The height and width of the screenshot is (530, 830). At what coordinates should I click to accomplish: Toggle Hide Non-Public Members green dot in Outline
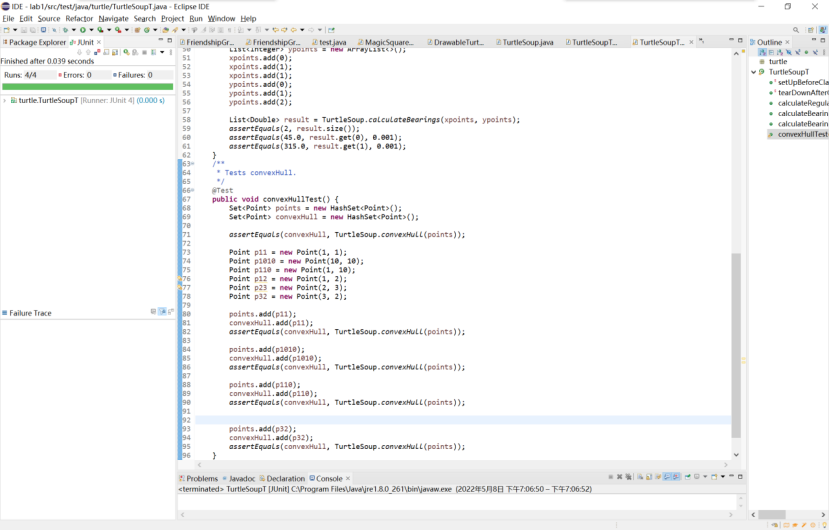tap(806, 52)
